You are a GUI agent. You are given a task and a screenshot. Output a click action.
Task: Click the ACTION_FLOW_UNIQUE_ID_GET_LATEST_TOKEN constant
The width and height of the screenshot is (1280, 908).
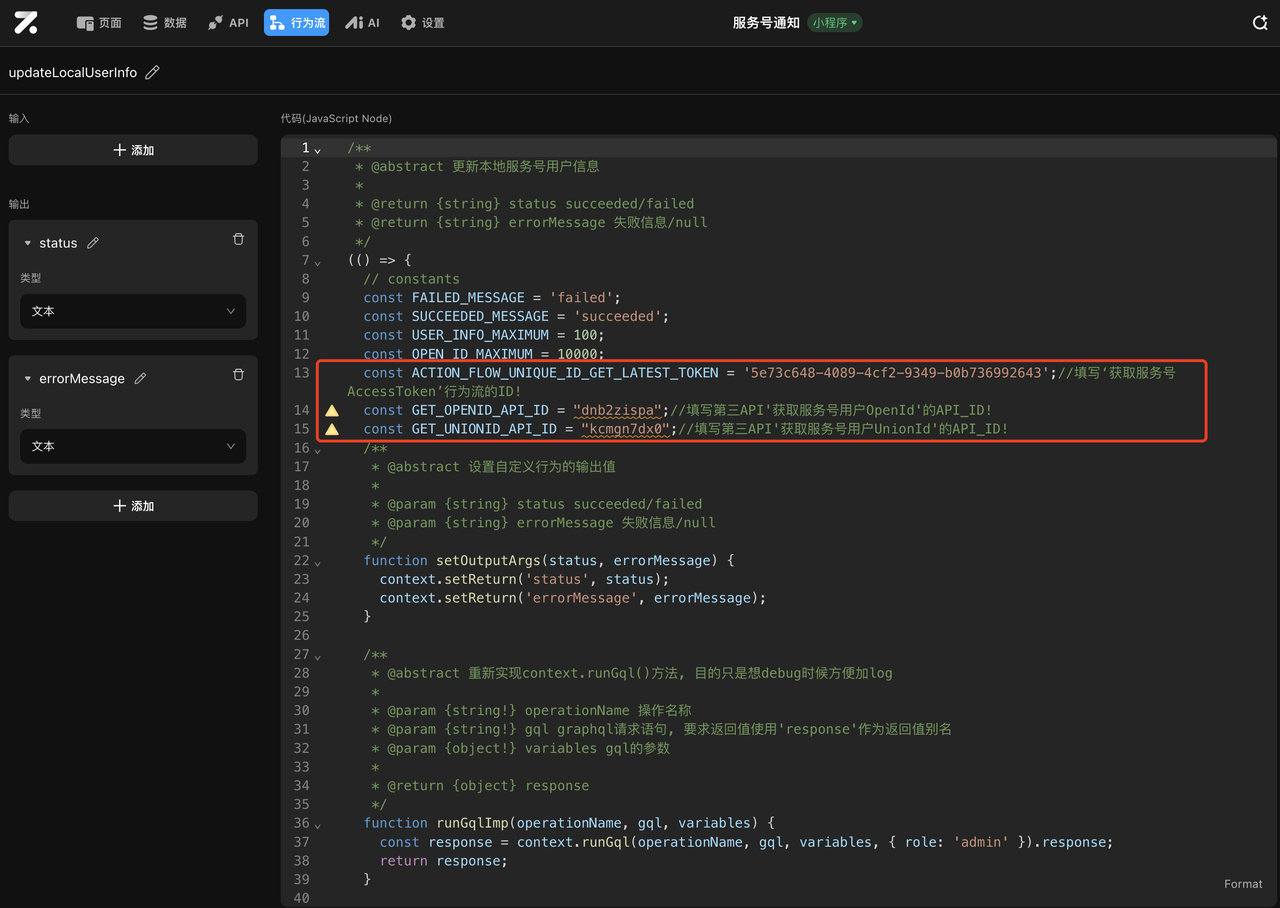(x=565, y=373)
